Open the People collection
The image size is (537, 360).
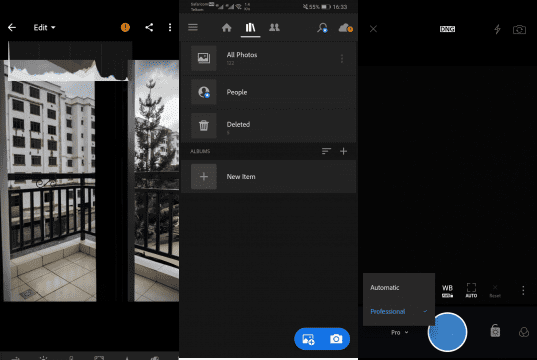tap(268, 92)
